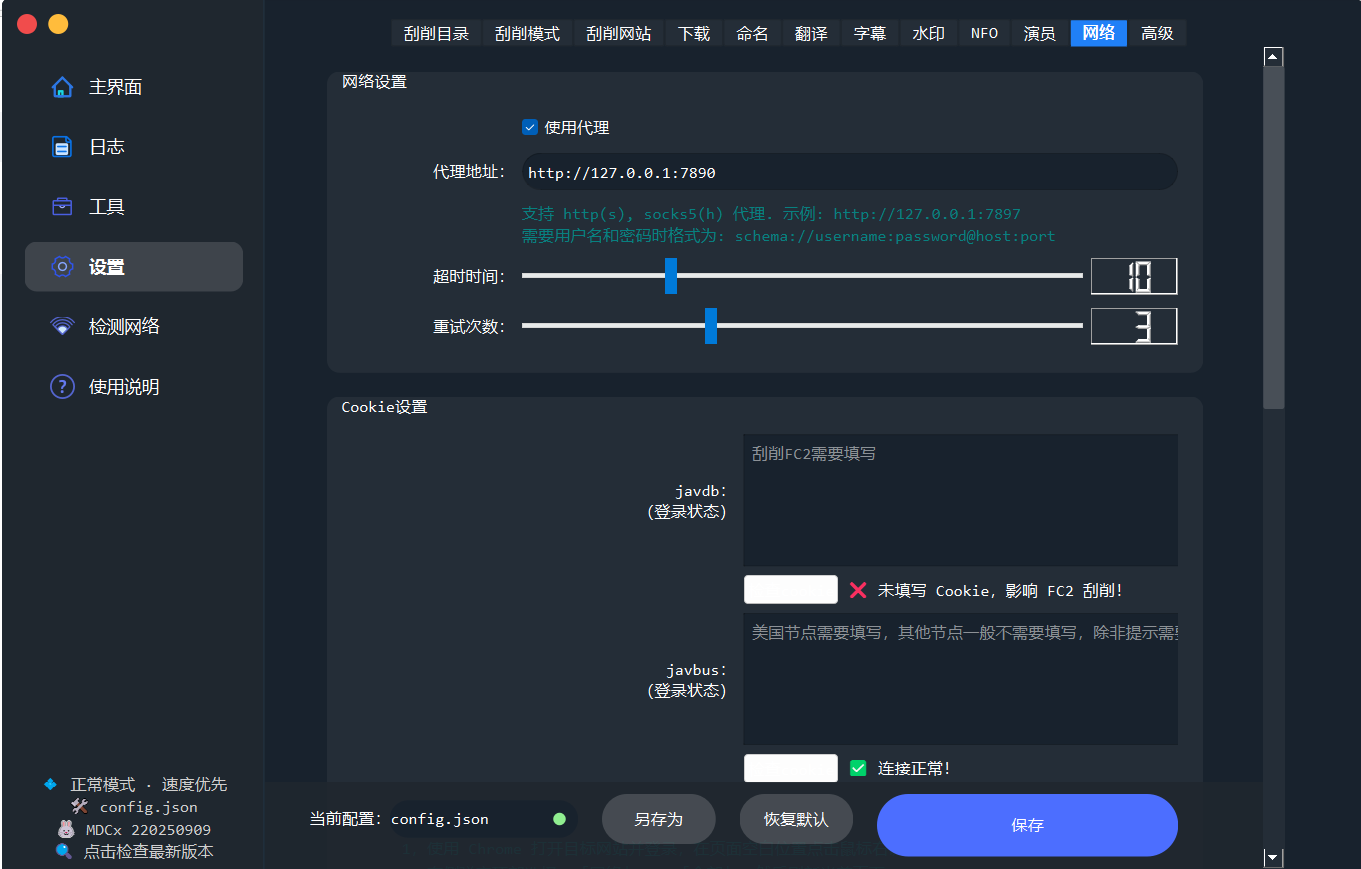Click the 保存 button
The width and height of the screenshot is (1361, 869).
[1027, 825]
